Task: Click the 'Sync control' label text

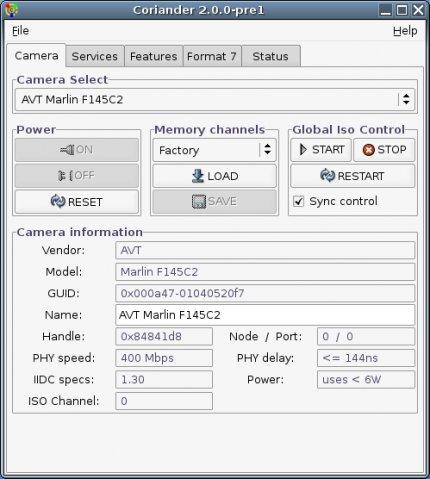Action: coord(343,201)
